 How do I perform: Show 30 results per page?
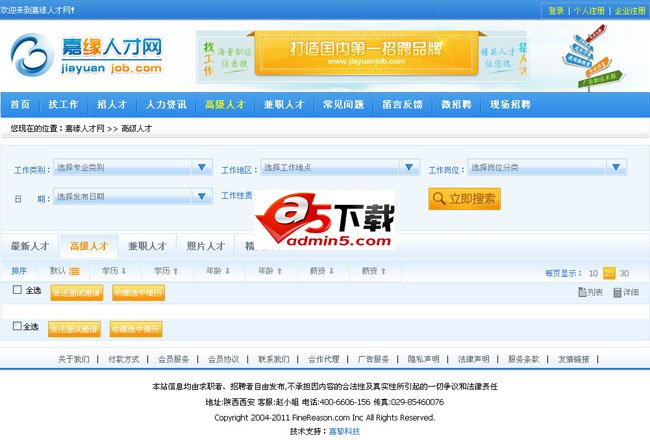coord(624,273)
